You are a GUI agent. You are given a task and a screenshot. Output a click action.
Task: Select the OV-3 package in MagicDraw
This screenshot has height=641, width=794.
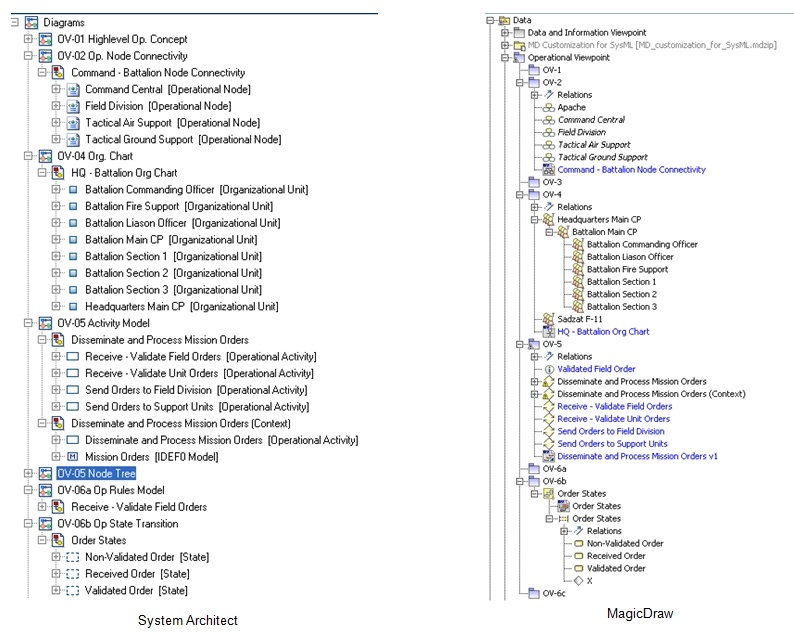pos(552,182)
